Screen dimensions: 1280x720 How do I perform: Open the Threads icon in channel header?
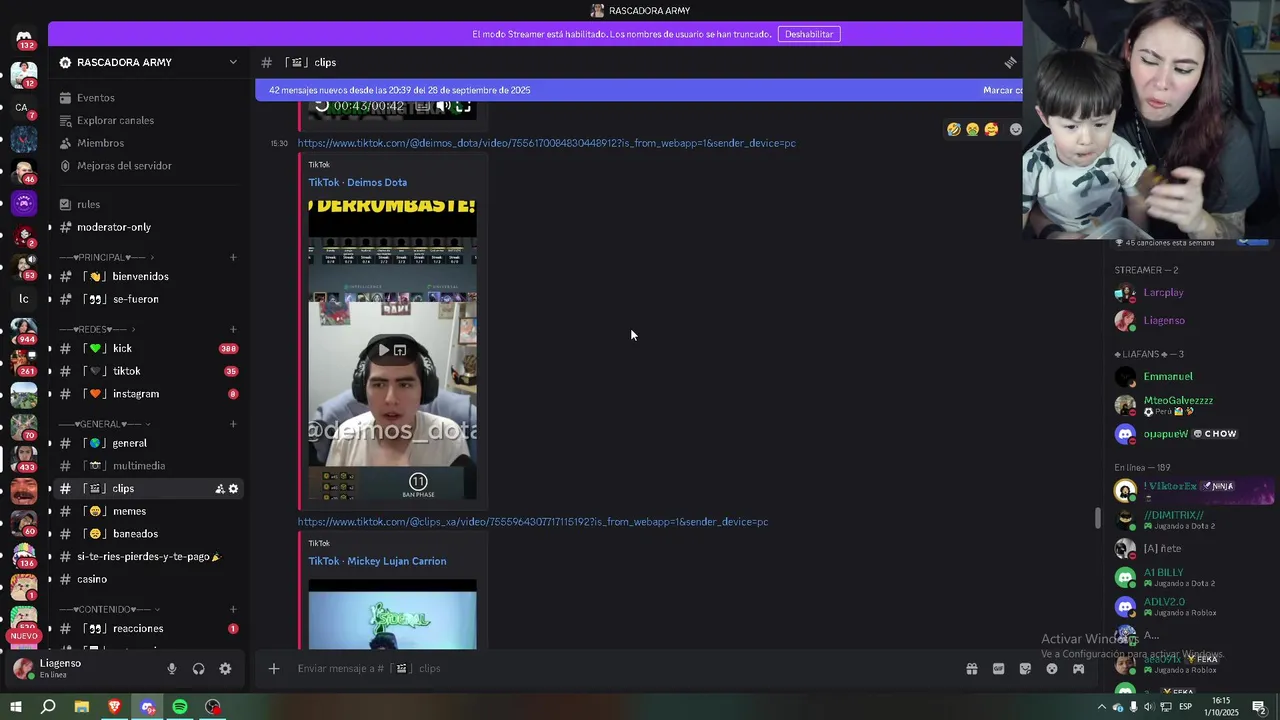coord(1010,62)
